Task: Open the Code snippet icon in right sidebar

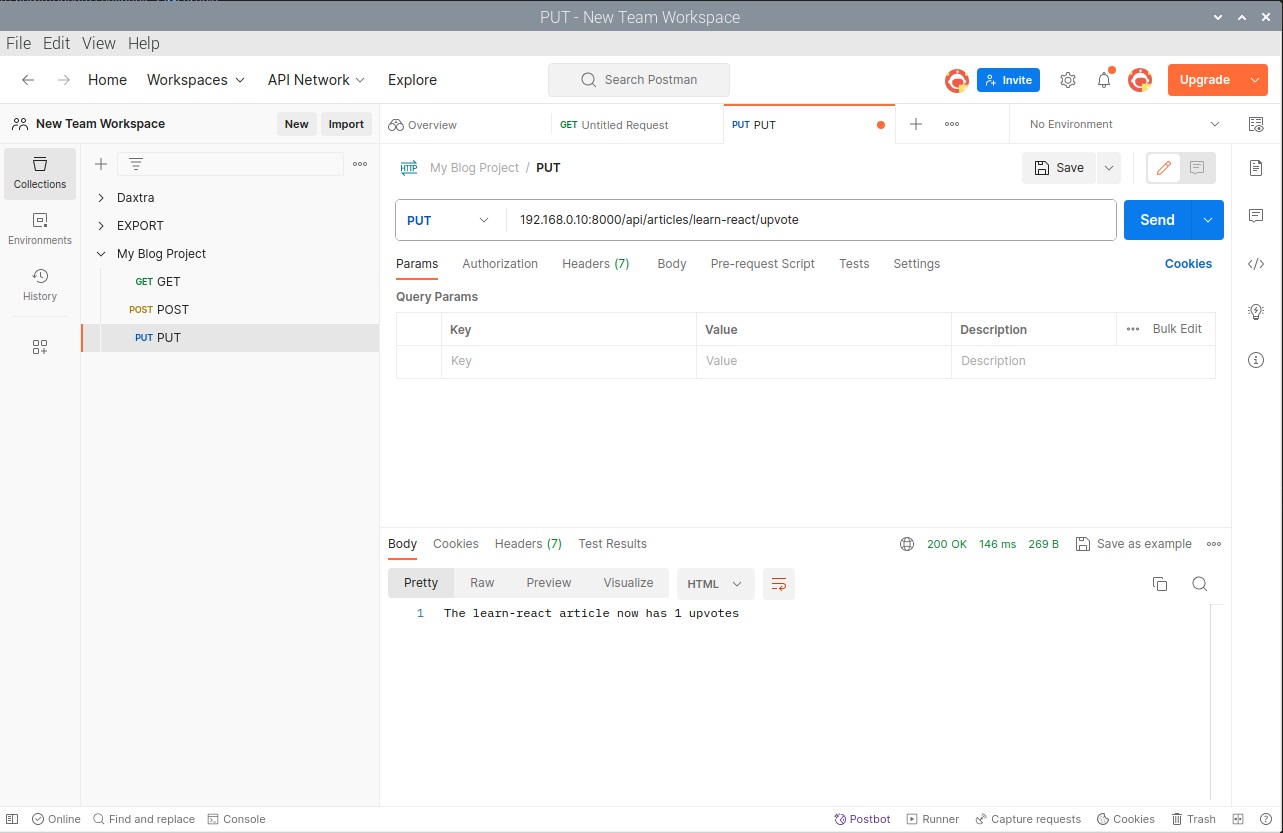Action: [1257, 264]
